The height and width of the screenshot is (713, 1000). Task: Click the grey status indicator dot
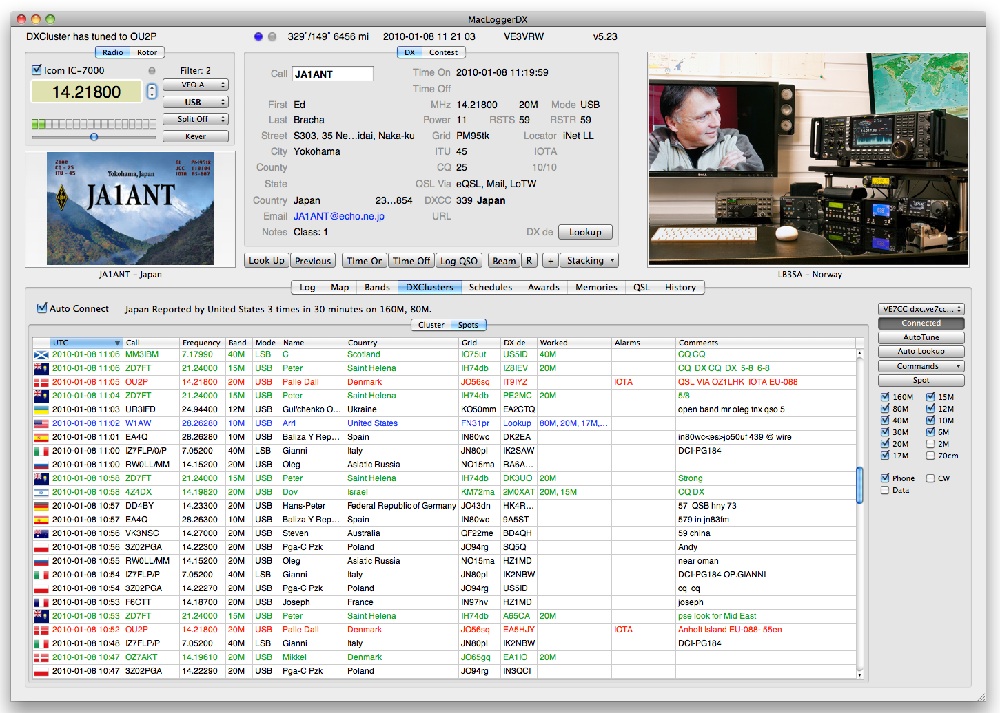tap(272, 36)
